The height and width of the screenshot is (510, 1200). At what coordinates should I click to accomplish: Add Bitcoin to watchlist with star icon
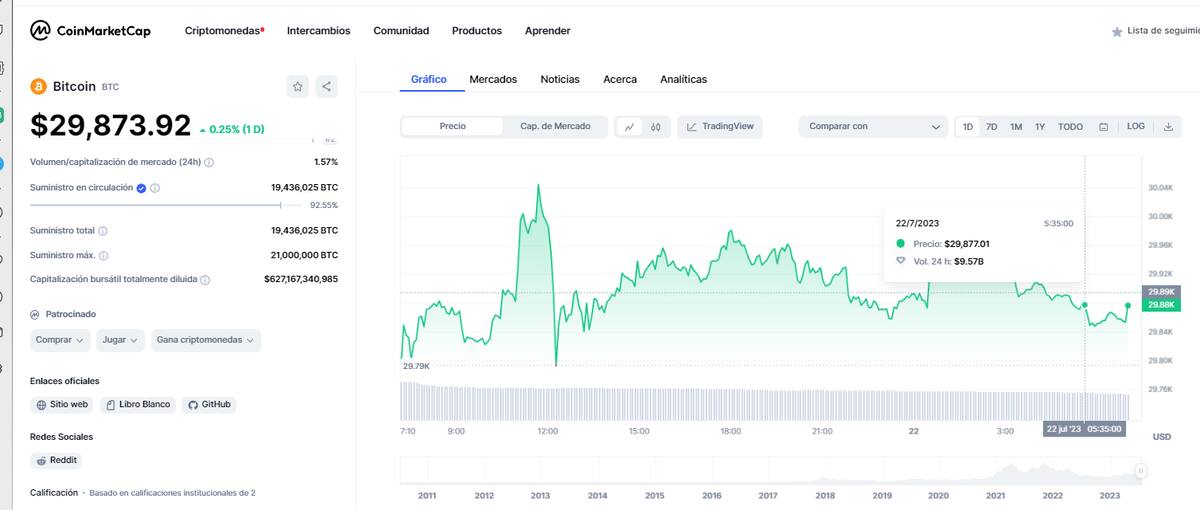pyautogui.click(x=298, y=87)
